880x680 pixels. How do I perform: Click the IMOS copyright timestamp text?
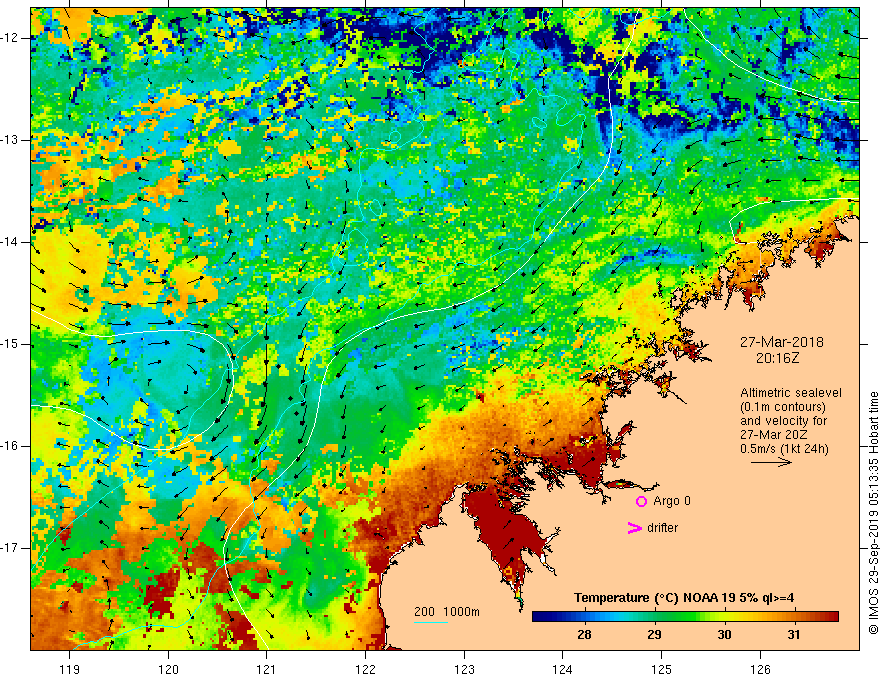point(873,513)
